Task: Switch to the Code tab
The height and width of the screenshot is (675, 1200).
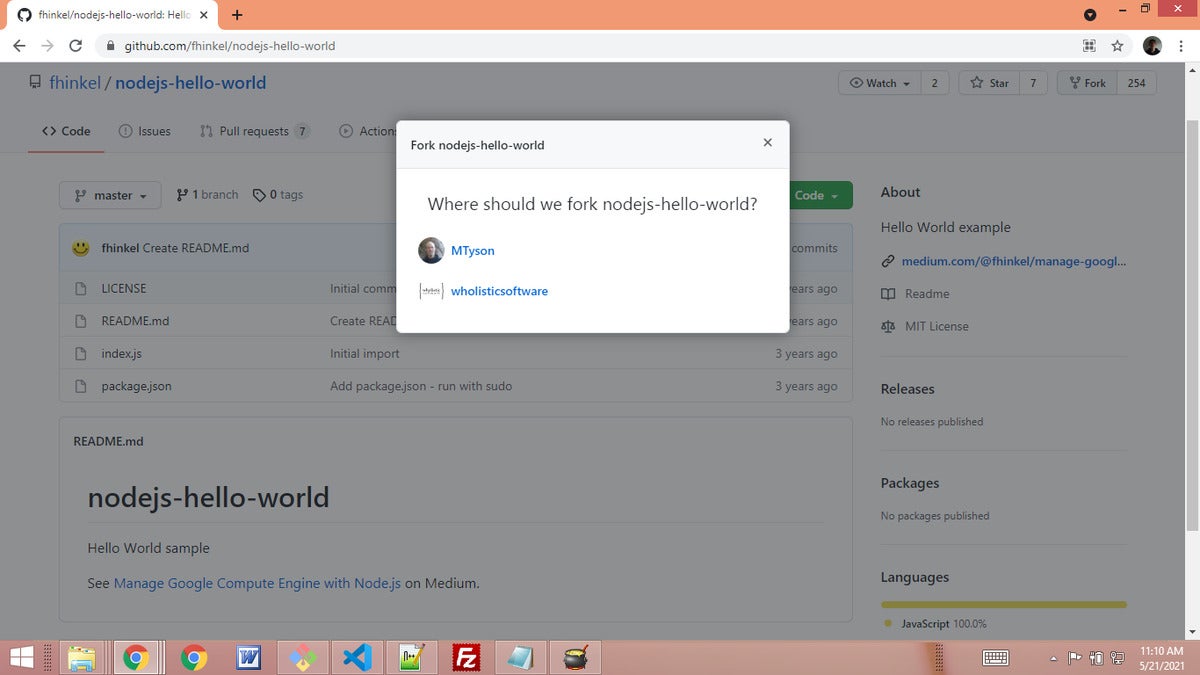Action: click(66, 131)
